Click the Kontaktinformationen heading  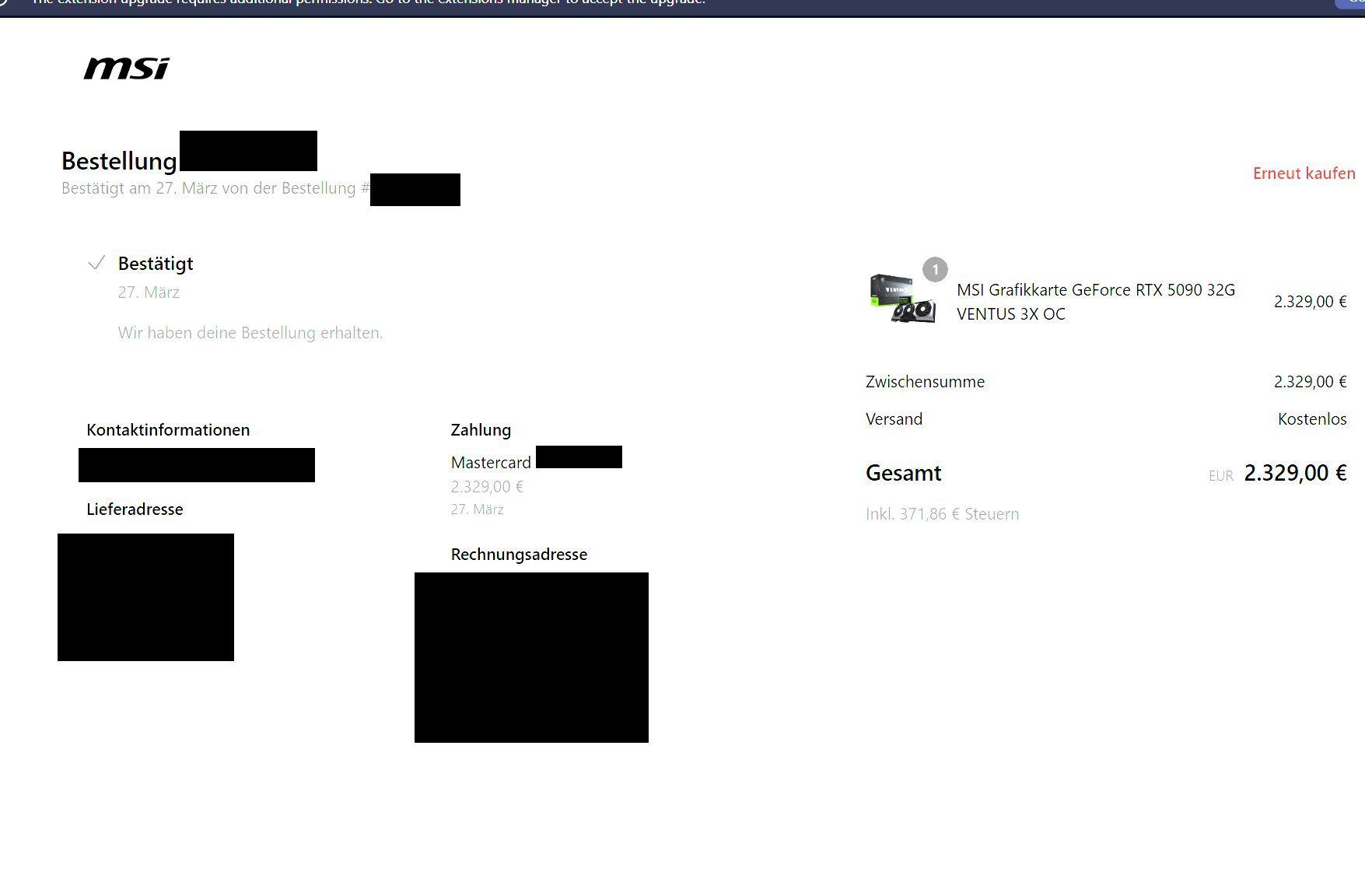168,430
